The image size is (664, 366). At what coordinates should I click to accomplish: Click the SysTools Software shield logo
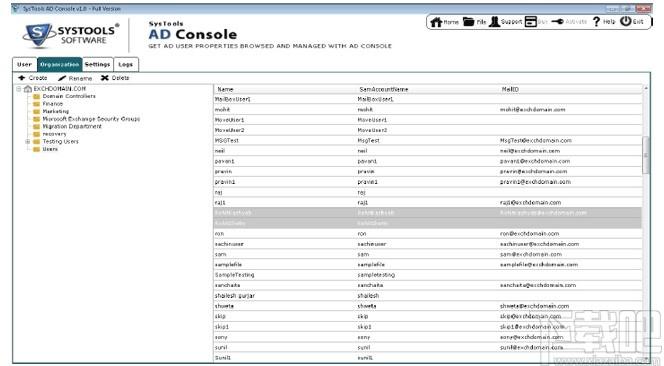pyautogui.click(x=38, y=35)
